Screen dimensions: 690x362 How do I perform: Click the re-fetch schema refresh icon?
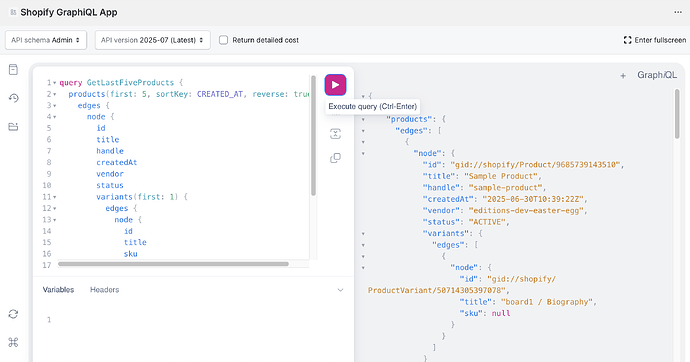tap(13, 314)
